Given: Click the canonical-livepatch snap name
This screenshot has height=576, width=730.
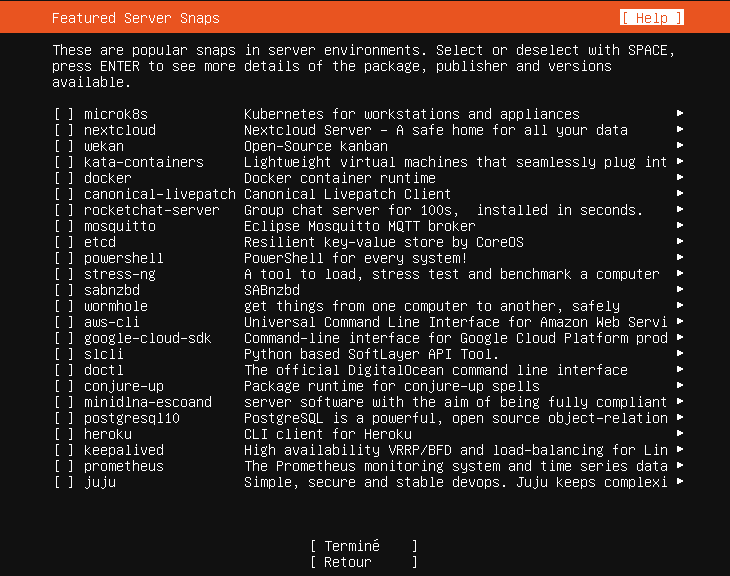Looking at the screenshot, I should click(x=160, y=194).
